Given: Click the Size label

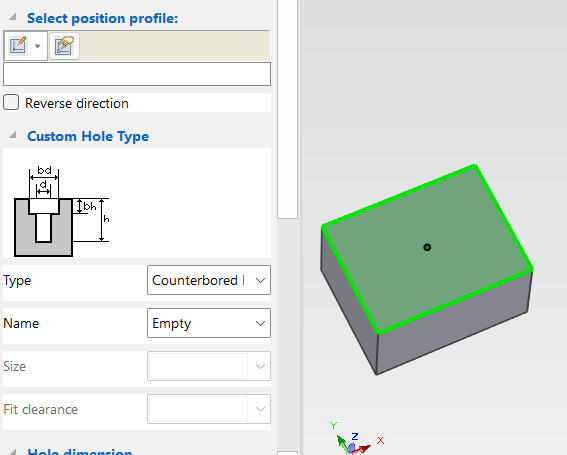Looking at the screenshot, I should click(14, 366).
